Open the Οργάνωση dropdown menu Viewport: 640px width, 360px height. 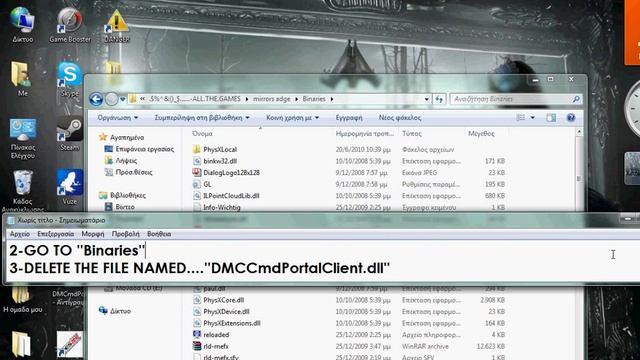point(118,118)
